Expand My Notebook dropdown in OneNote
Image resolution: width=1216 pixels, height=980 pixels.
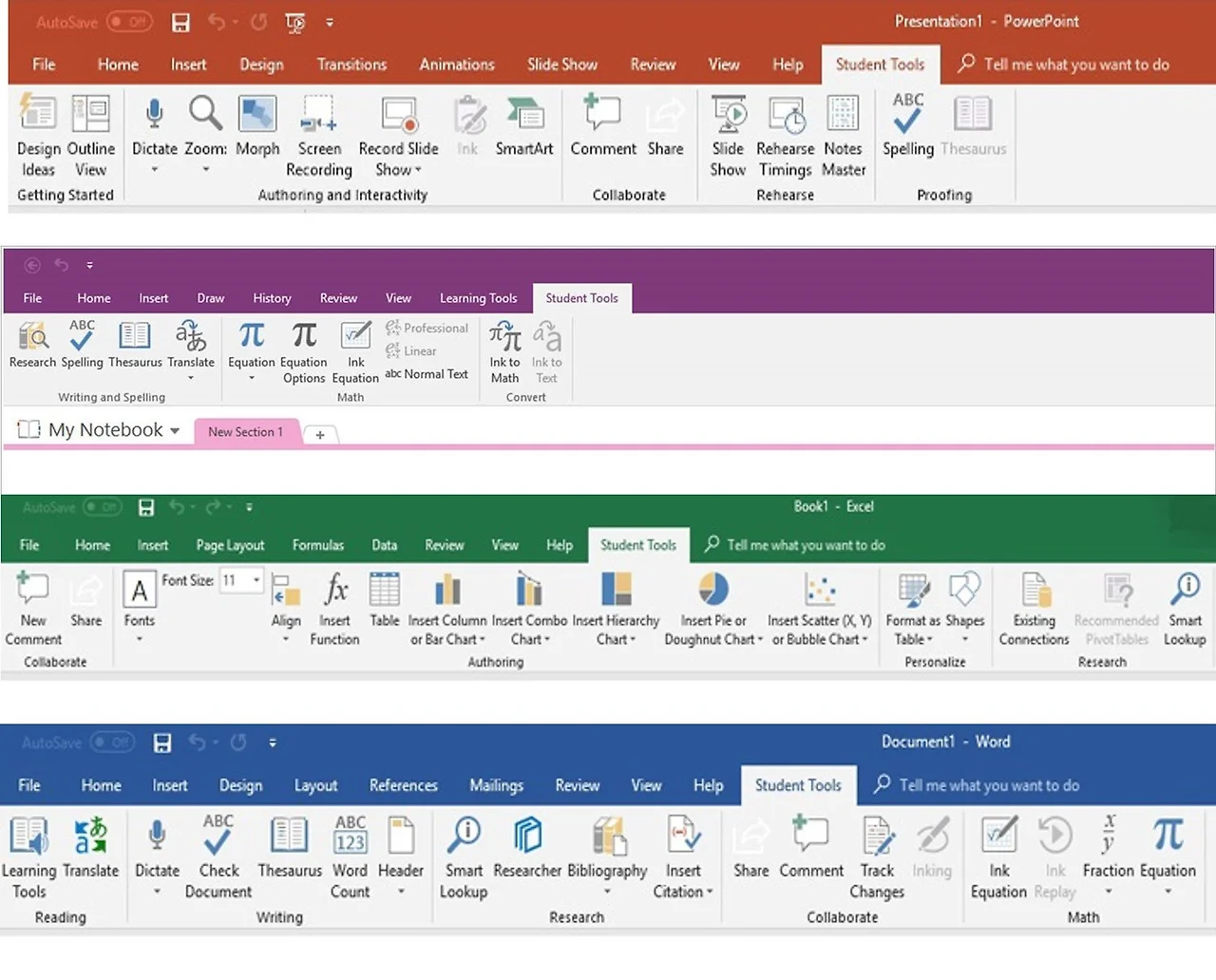pyautogui.click(x=175, y=430)
